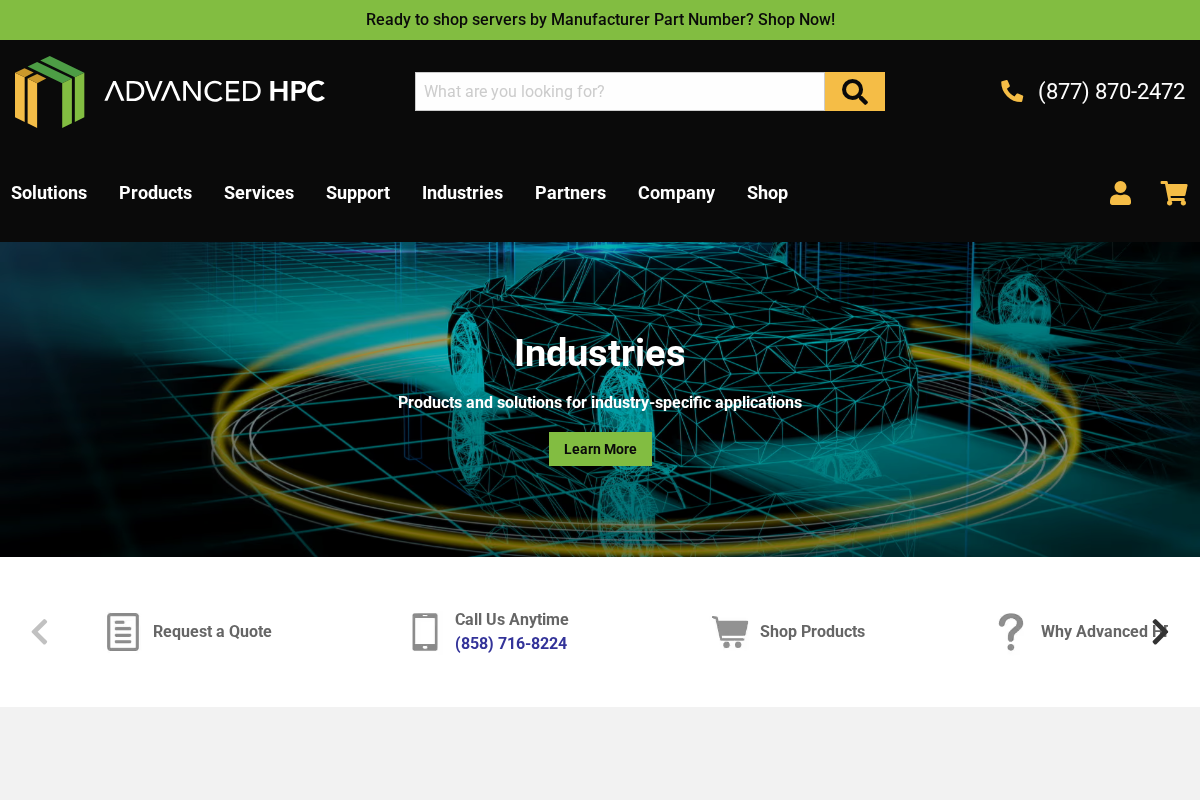This screenshot has height=800, width=1200.
Task: Open the Products menu
Action: 155,193
